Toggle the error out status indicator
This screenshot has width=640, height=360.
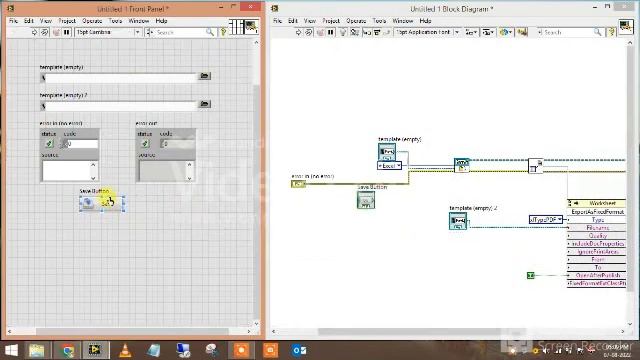[x=145, y=144]
